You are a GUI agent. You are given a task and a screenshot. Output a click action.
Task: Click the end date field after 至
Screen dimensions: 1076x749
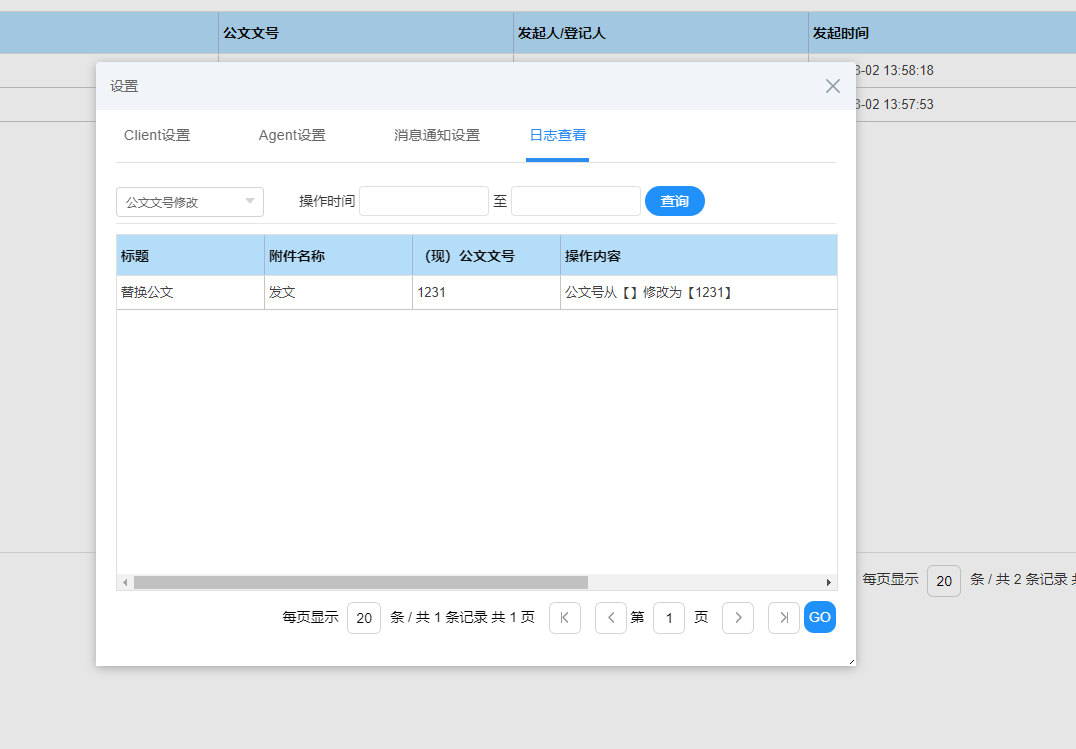(575, 201)
